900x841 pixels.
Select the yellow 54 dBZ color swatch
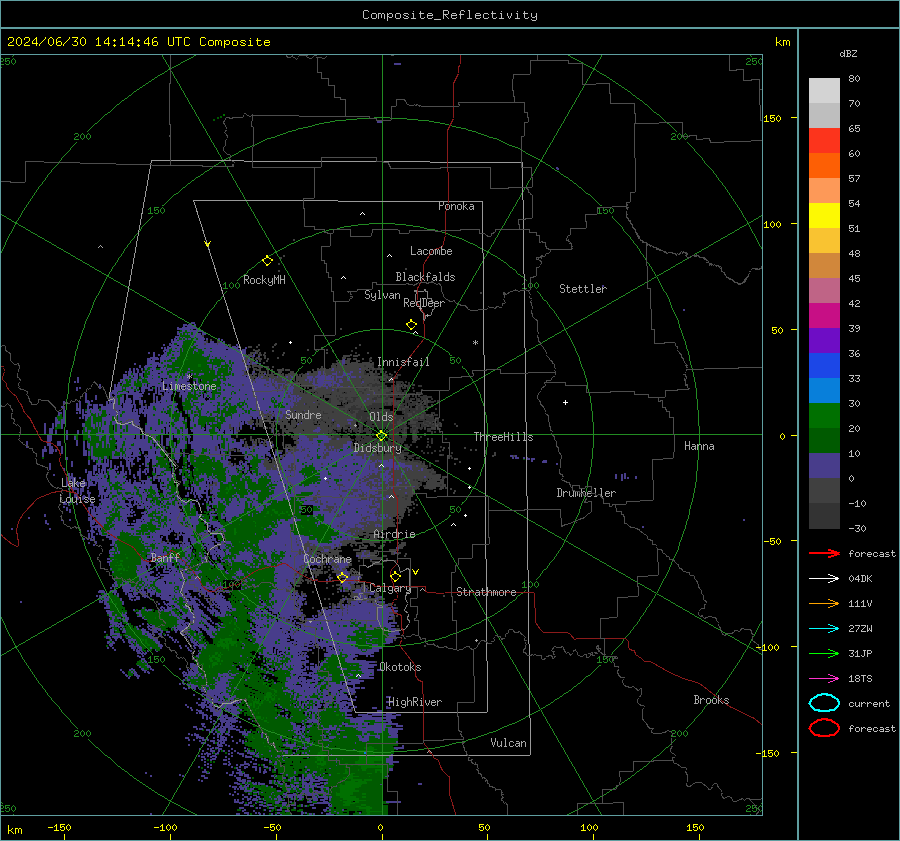[x=824, y=215]
